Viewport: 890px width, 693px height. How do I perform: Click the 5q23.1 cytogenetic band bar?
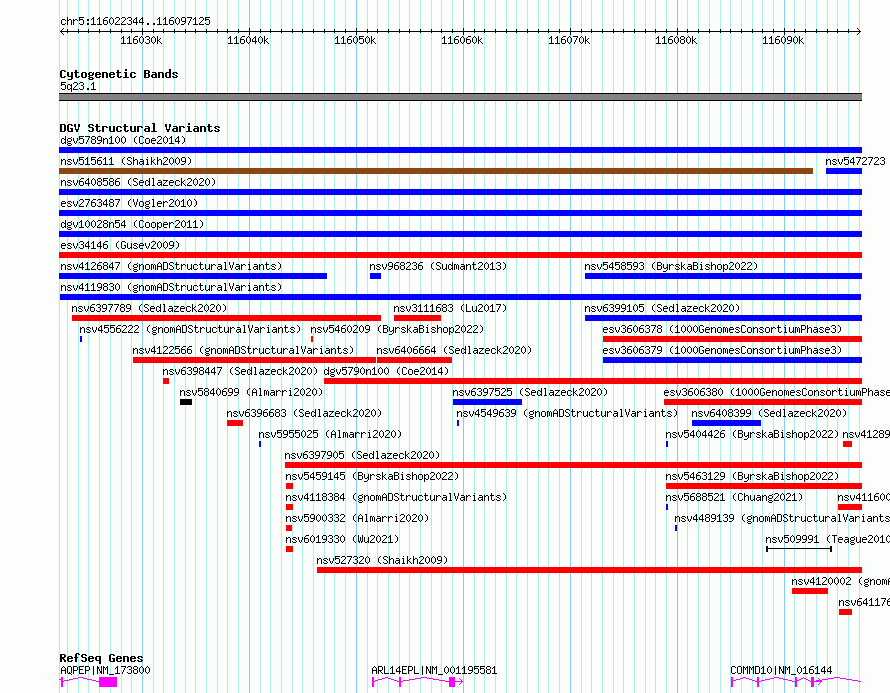(460, 97)
